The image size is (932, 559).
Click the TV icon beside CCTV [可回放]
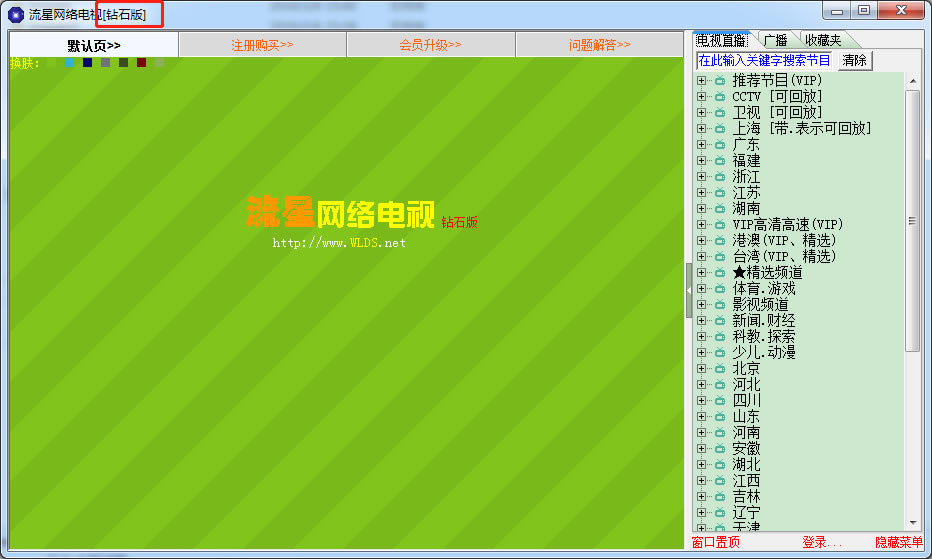719,97
